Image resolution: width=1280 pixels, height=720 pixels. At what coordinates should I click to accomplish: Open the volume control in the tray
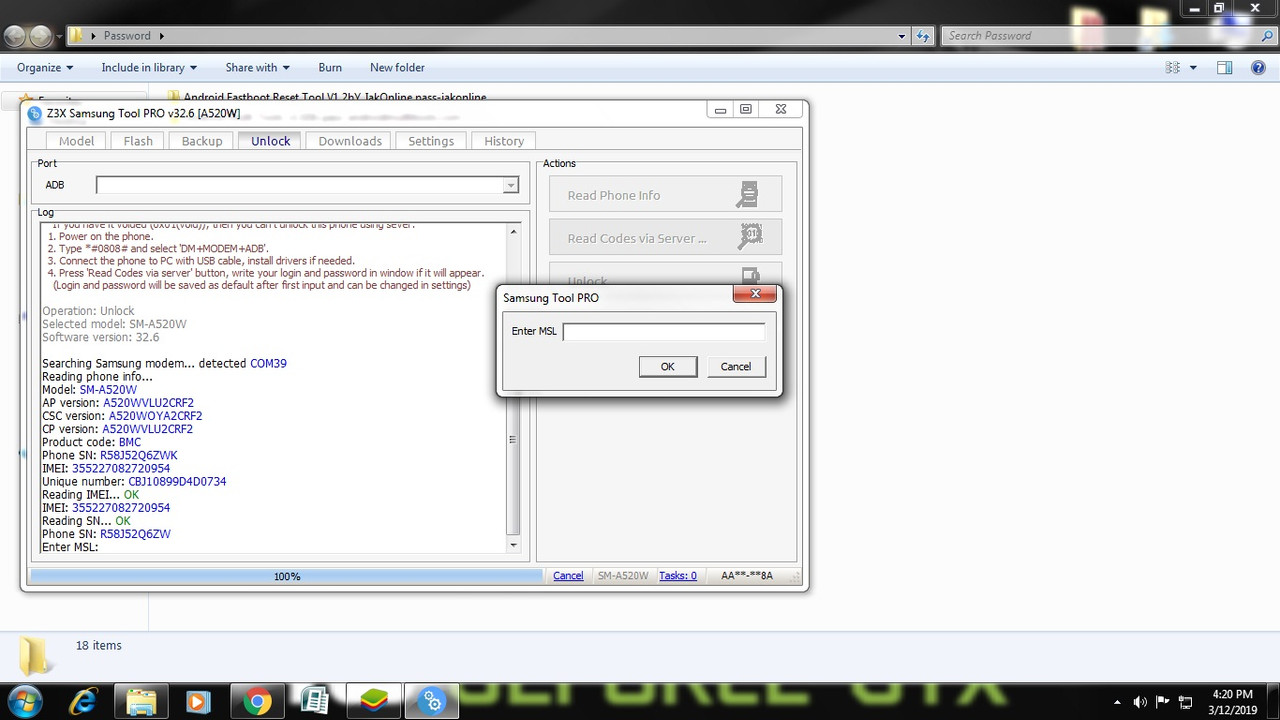coord(1140,702)
